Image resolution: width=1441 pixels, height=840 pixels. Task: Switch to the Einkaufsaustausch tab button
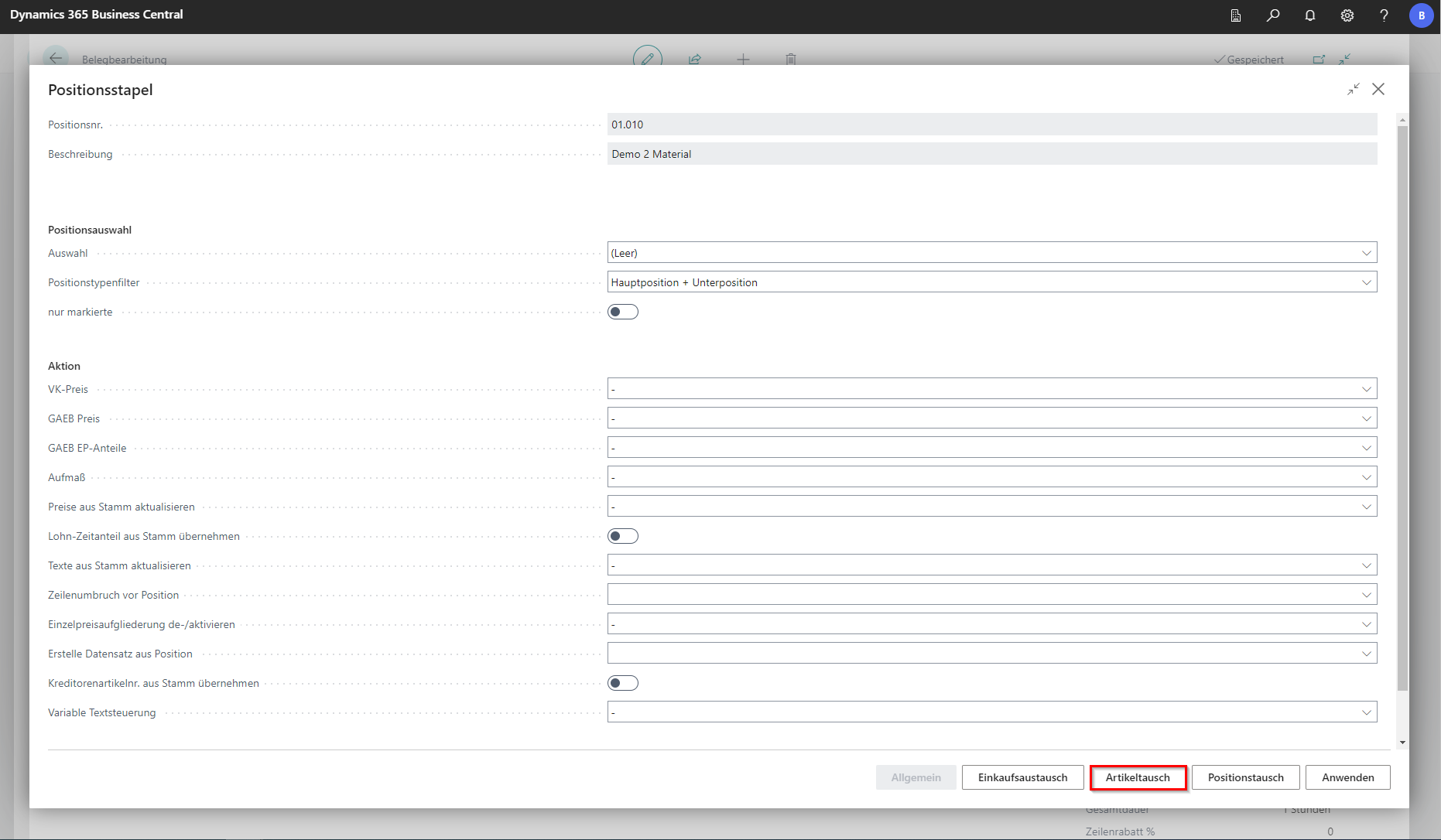[x=1022, y=777]
